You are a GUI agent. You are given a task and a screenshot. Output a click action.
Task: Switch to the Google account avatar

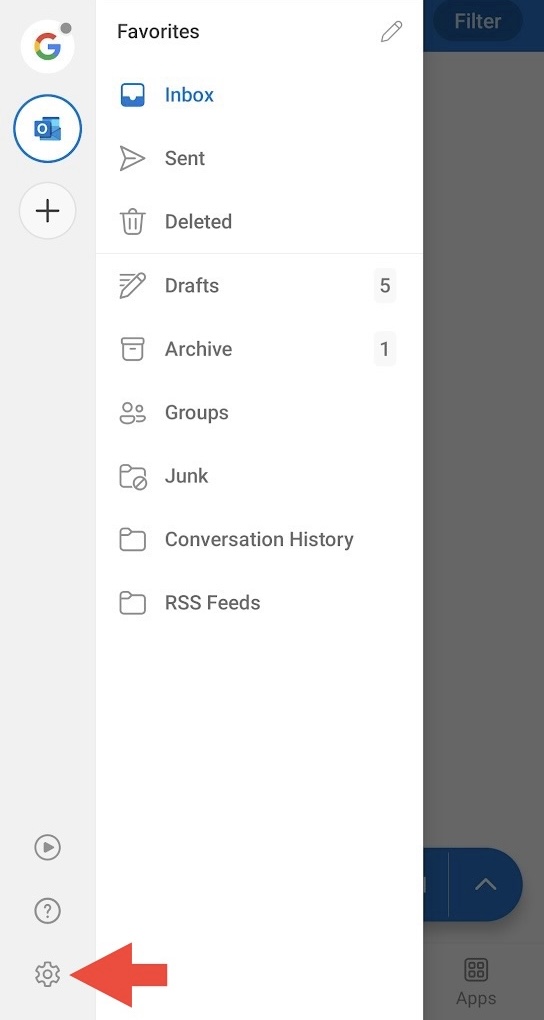coord(48,46)
